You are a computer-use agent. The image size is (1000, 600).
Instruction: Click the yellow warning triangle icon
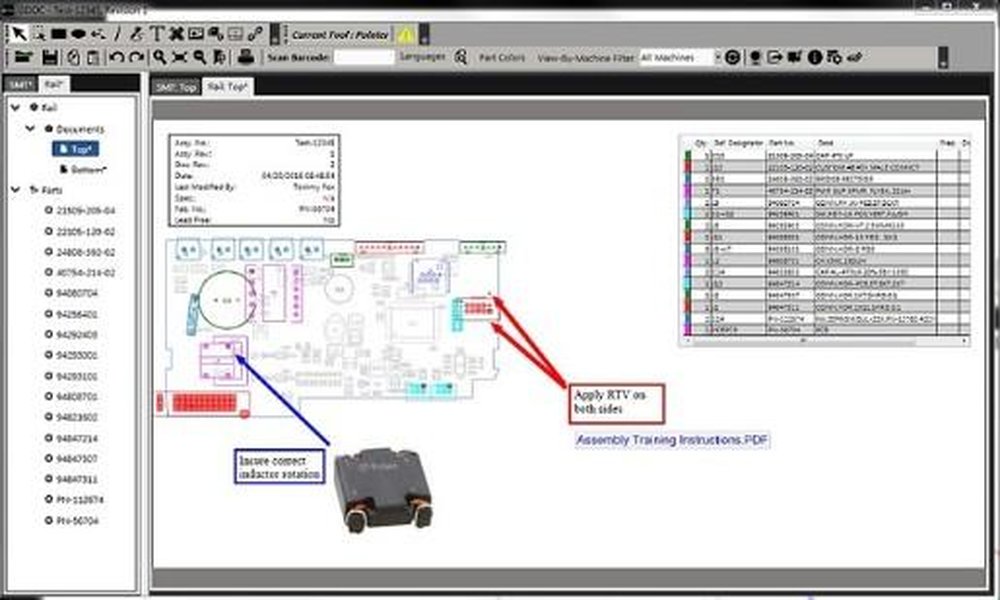tap(405, 34)
